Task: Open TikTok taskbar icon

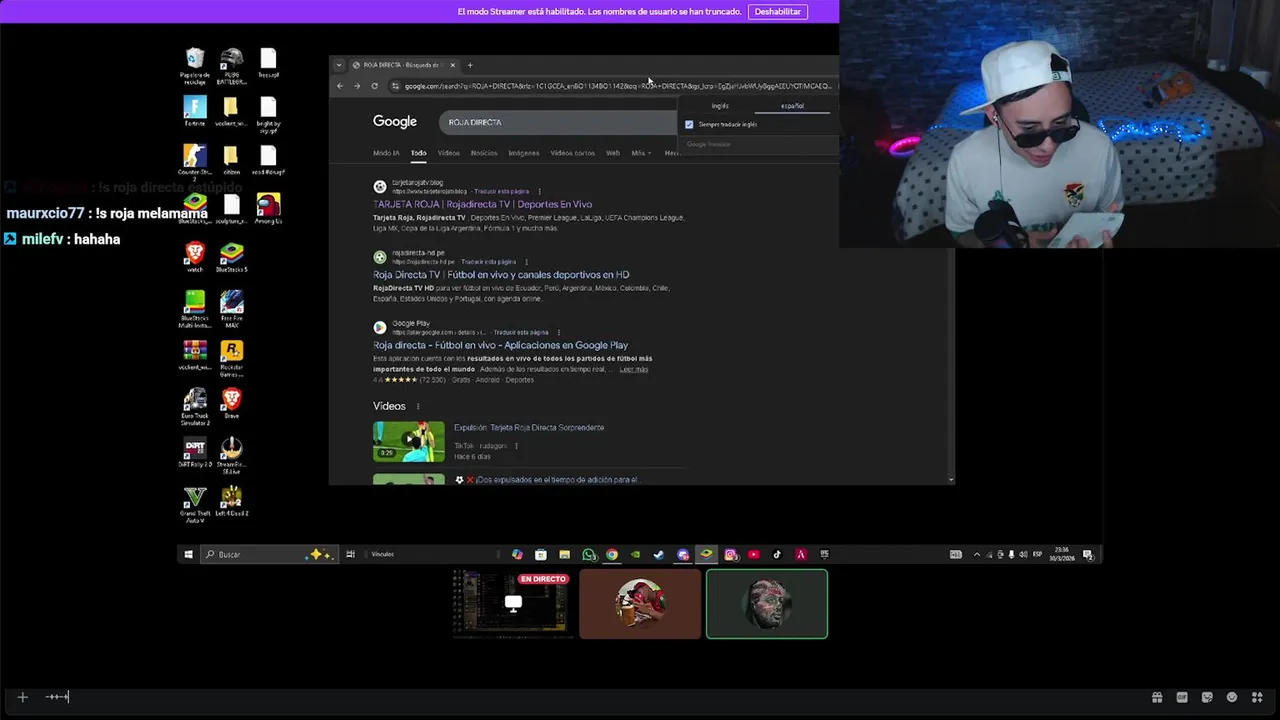Action: click(777, 554)
